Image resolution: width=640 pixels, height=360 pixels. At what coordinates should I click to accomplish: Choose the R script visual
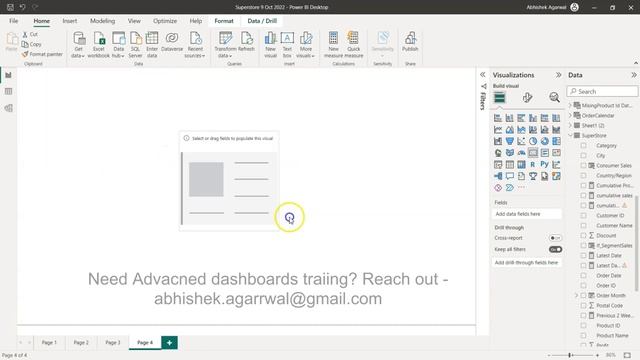(533, 164)
